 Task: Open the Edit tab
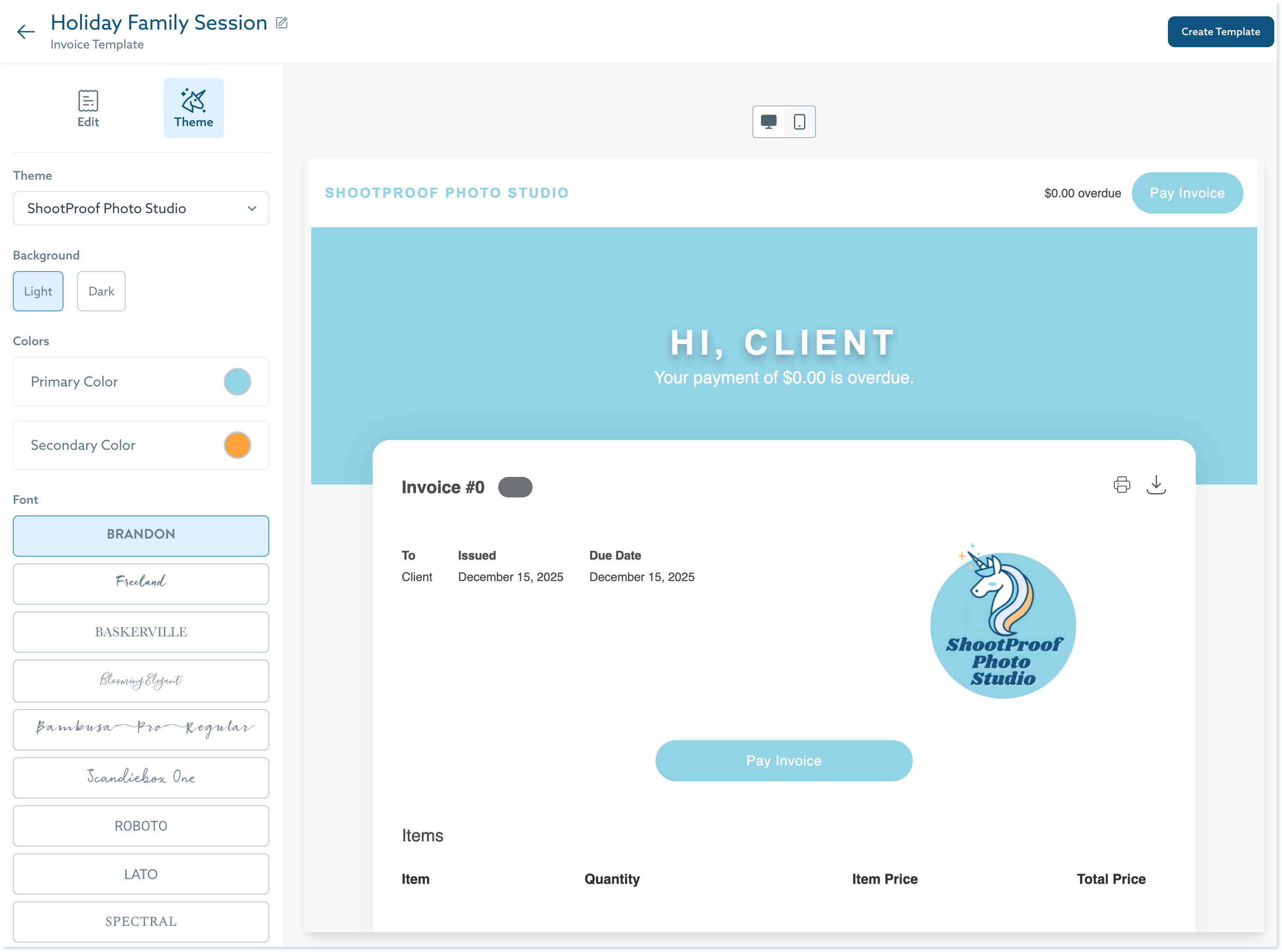(88, 108)
